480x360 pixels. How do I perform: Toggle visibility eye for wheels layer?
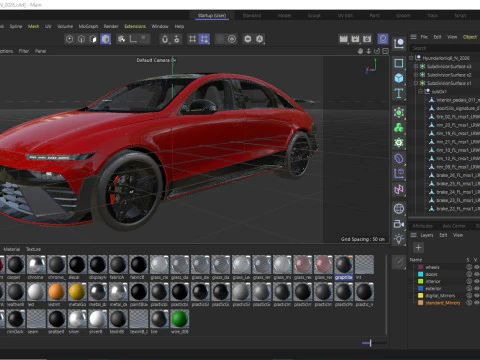476,267
